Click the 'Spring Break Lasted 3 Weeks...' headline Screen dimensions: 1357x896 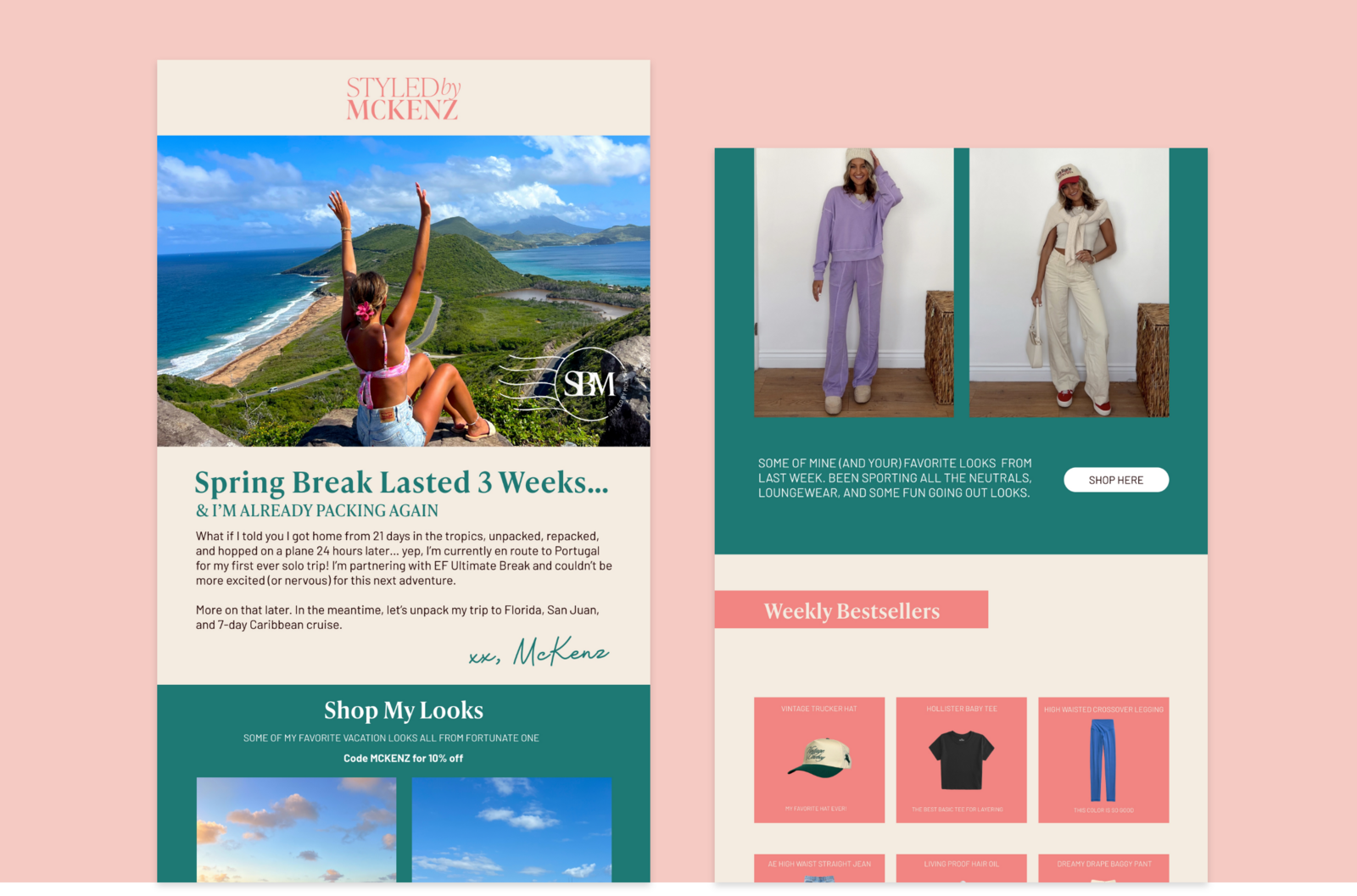pyautogui.click(x=401, y=482)
